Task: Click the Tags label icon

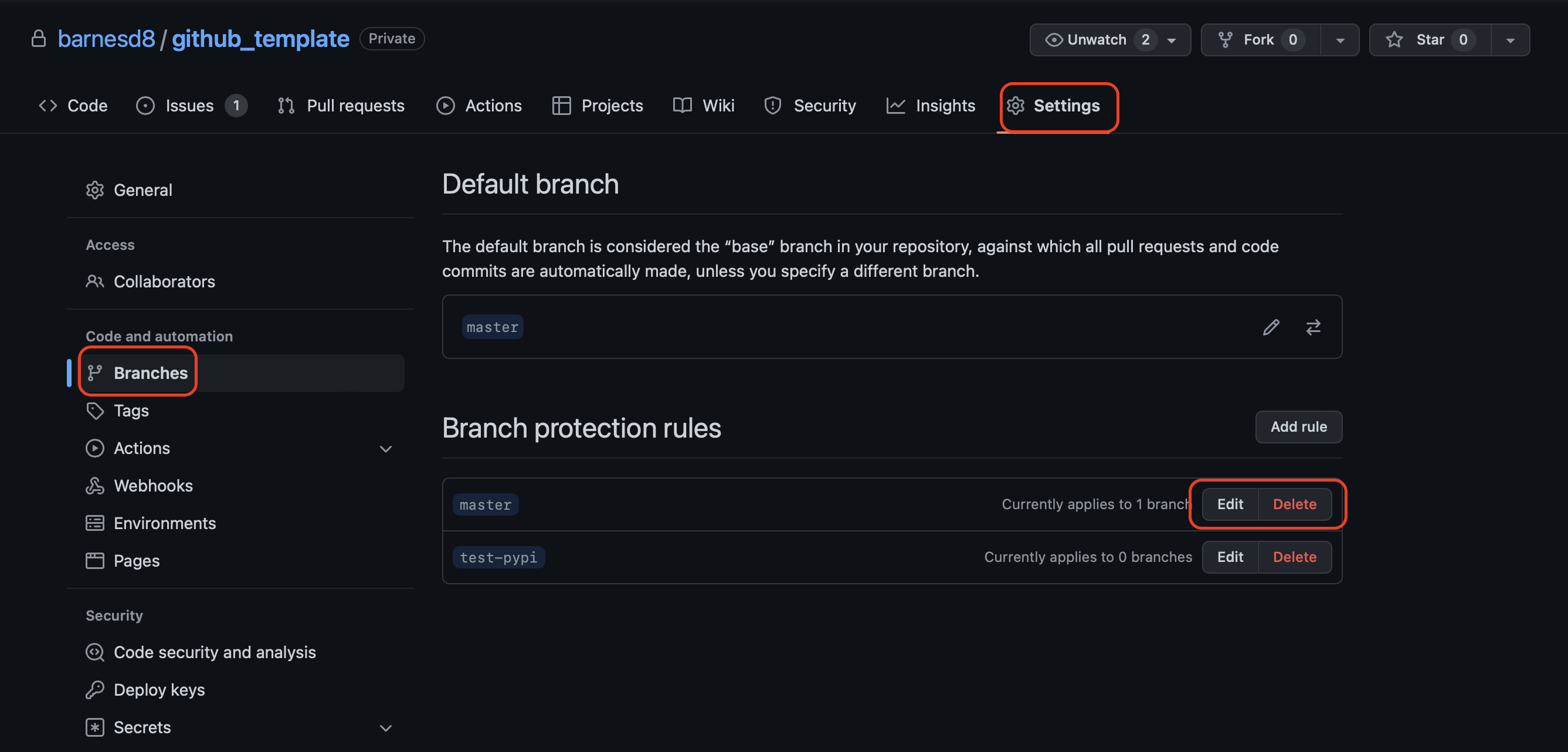Action: coord(94,411)
